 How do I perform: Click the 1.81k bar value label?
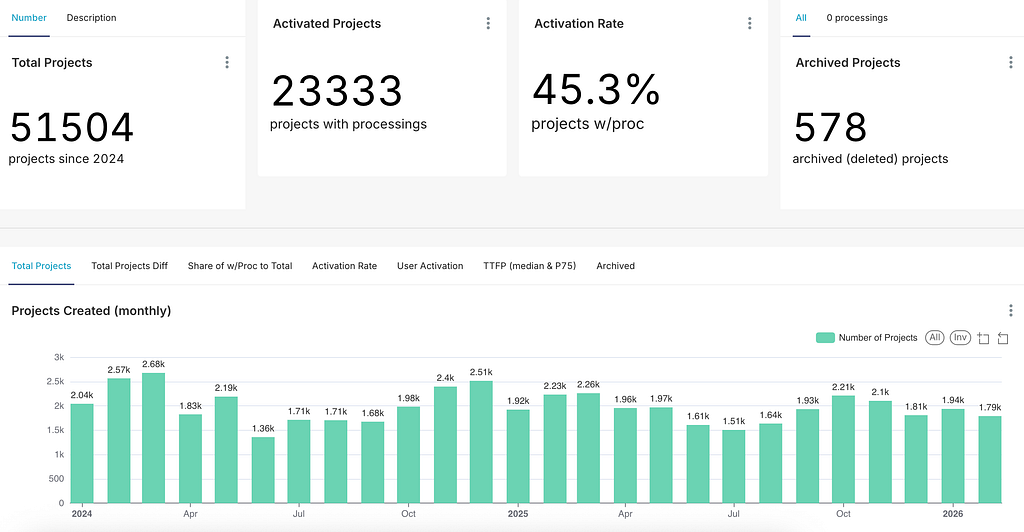tap(916, 407)
